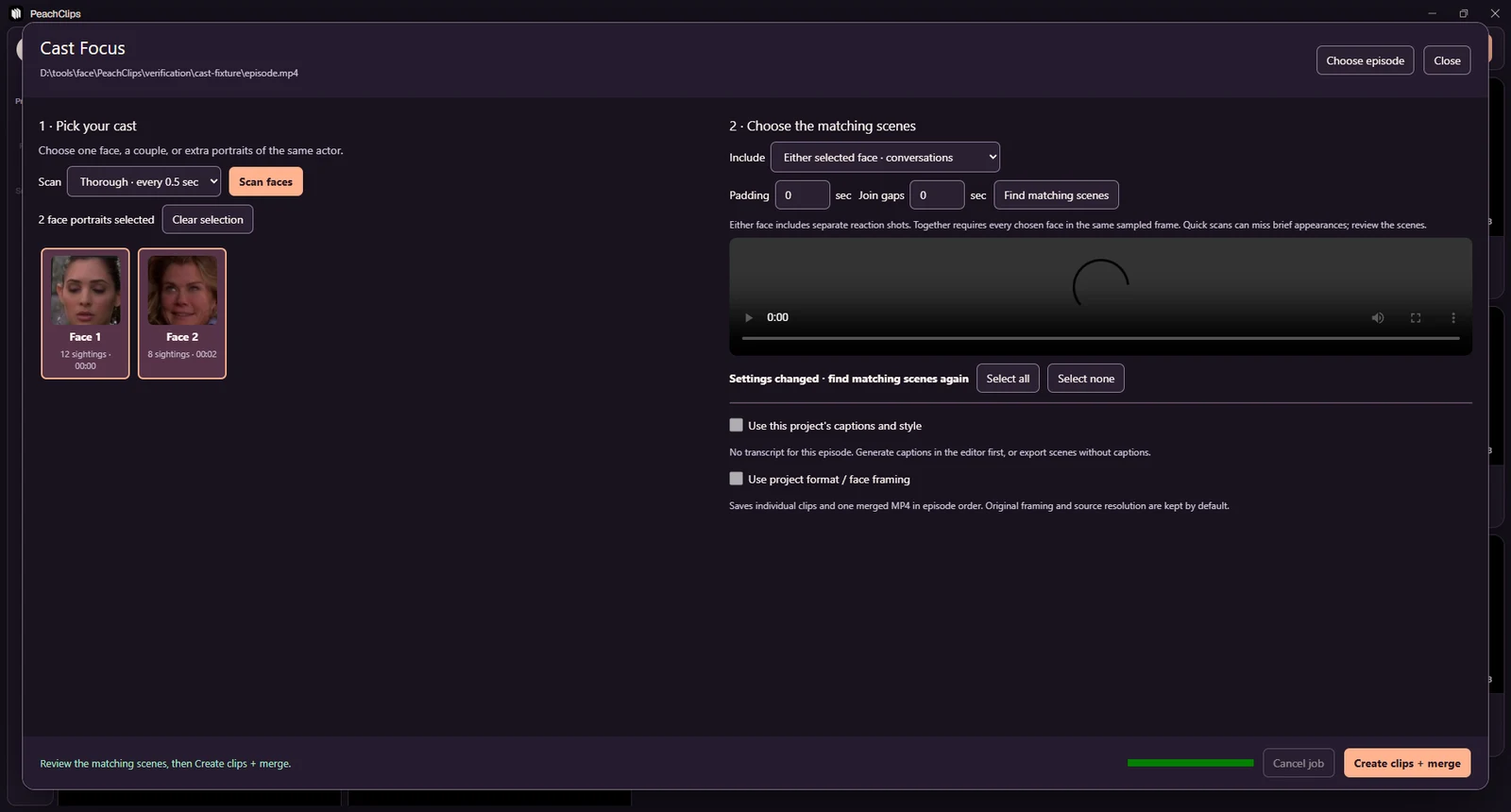Mute the preview video volume icon
Viewport: 1511px width, 812px height.
pos(1378,318)
